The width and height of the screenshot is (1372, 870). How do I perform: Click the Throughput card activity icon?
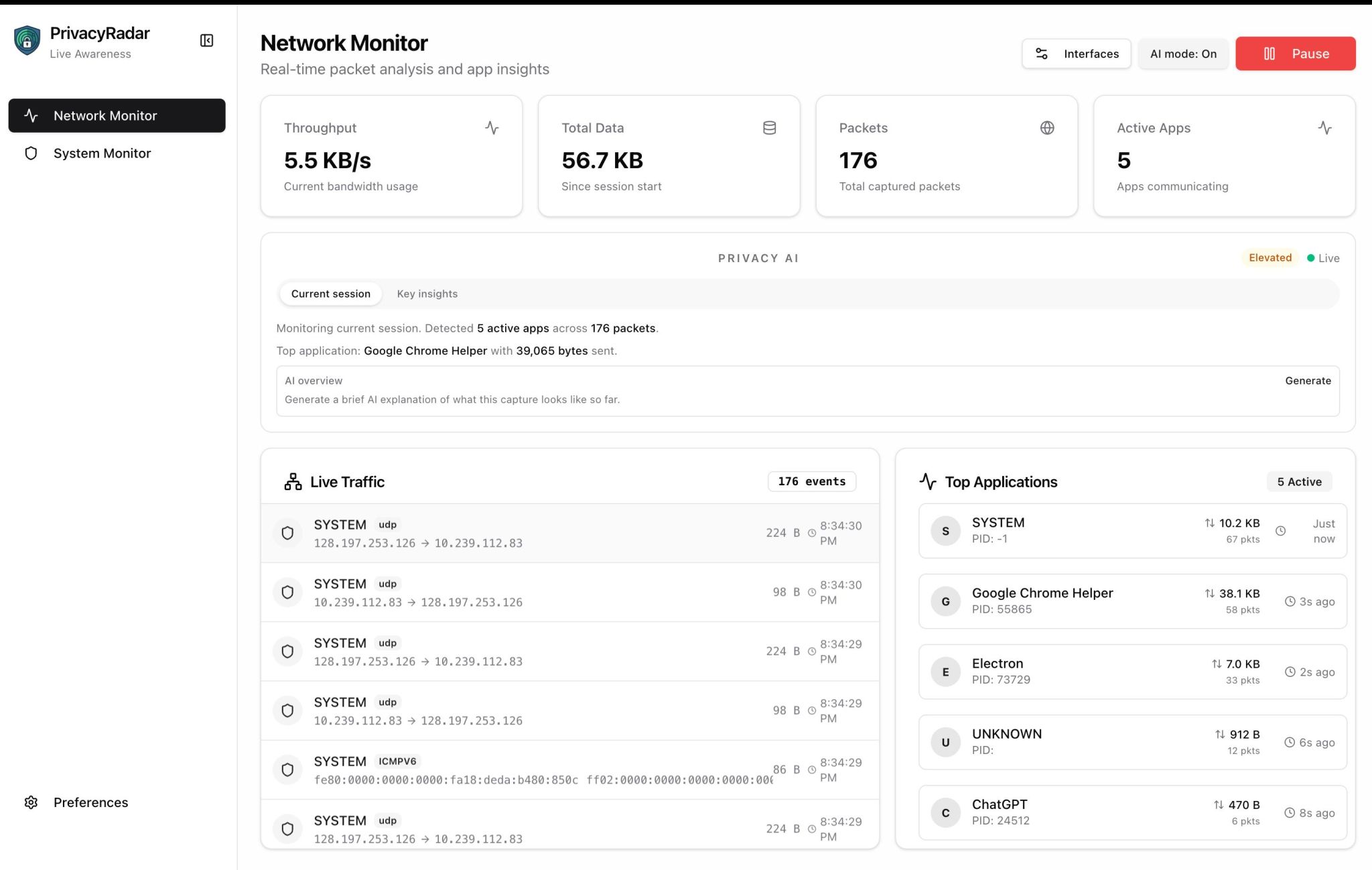point(492,128)
